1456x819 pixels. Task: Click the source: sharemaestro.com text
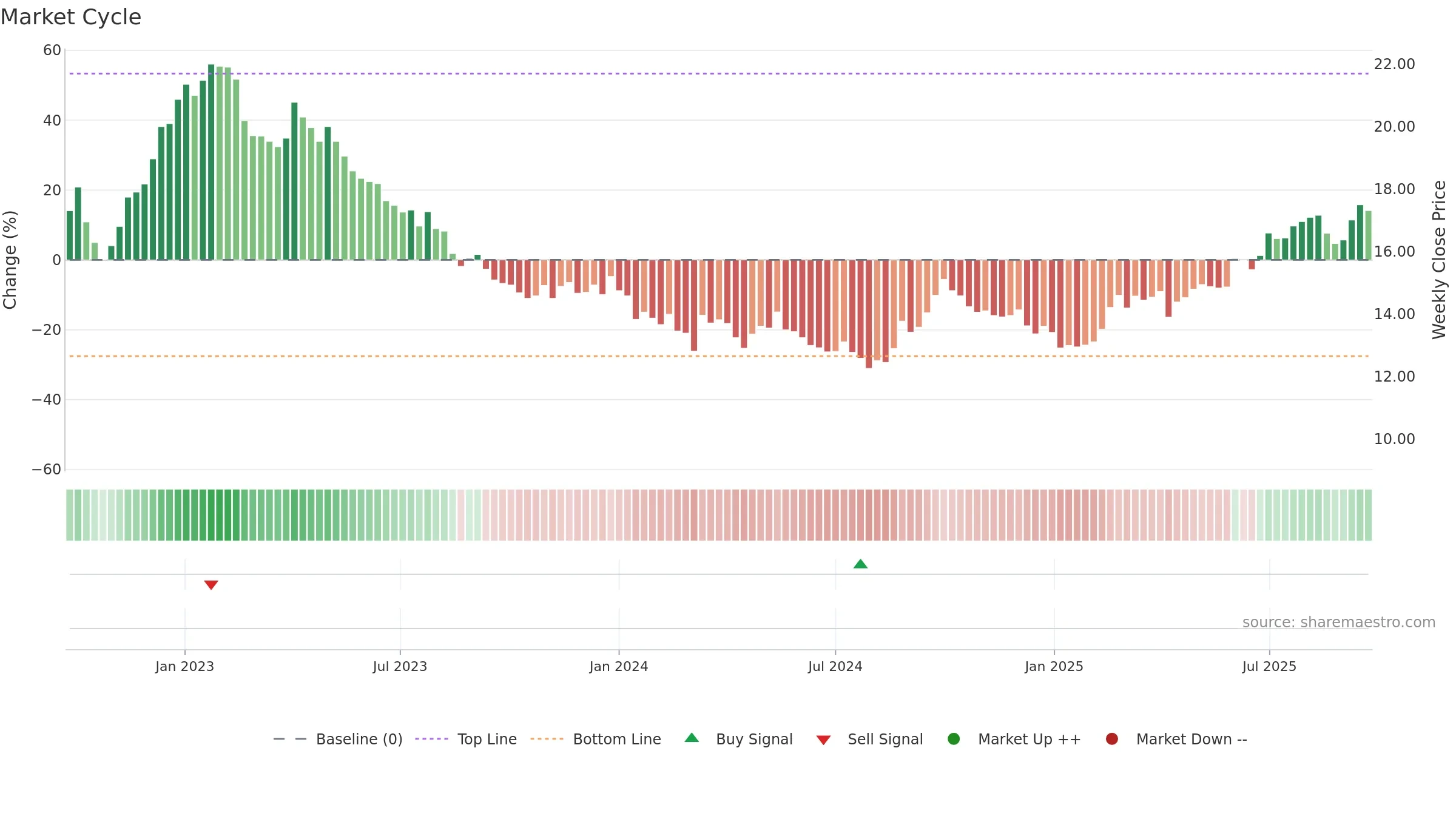pos(1339,622)
